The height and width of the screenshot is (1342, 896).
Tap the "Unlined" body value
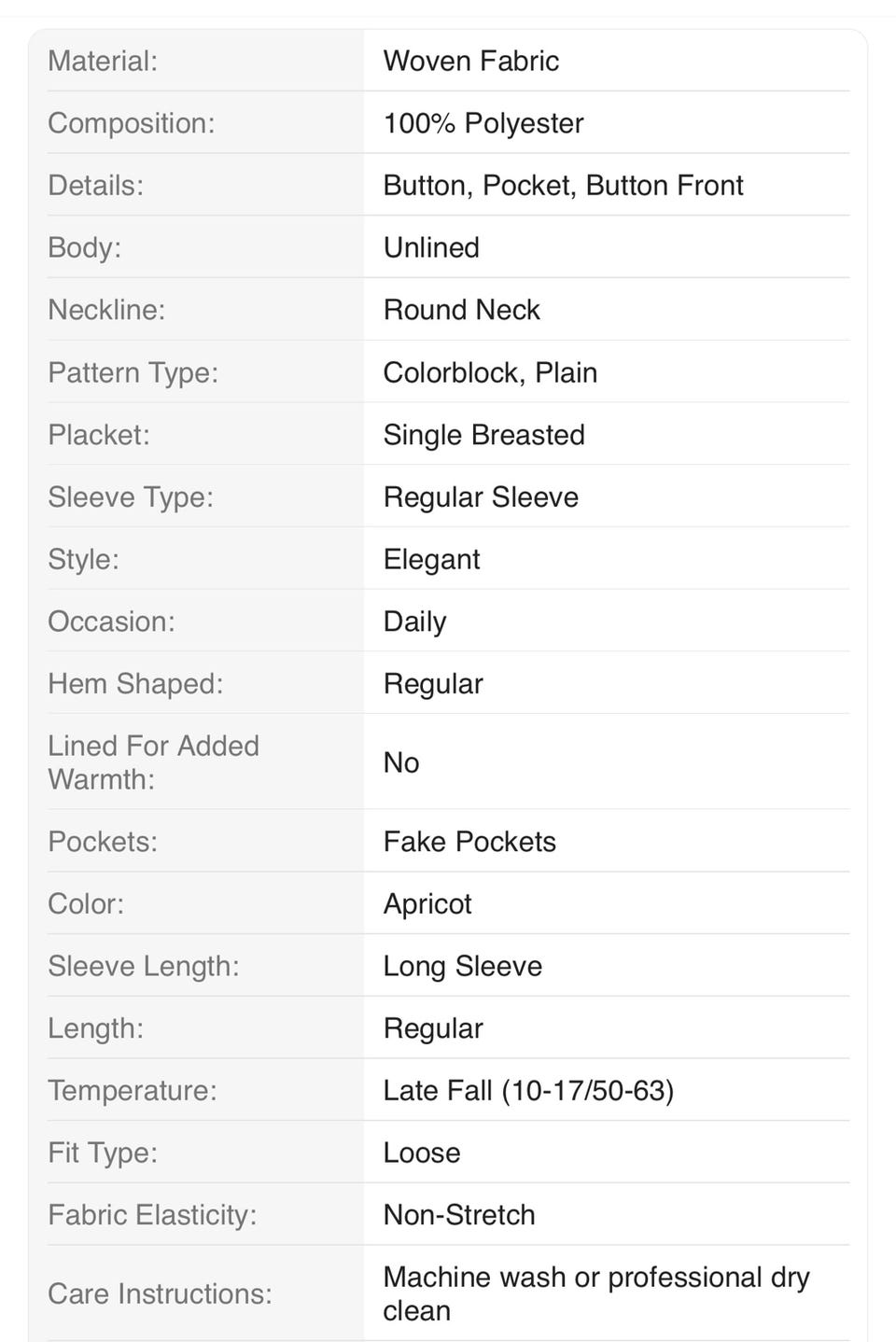(x=431, y=247)
